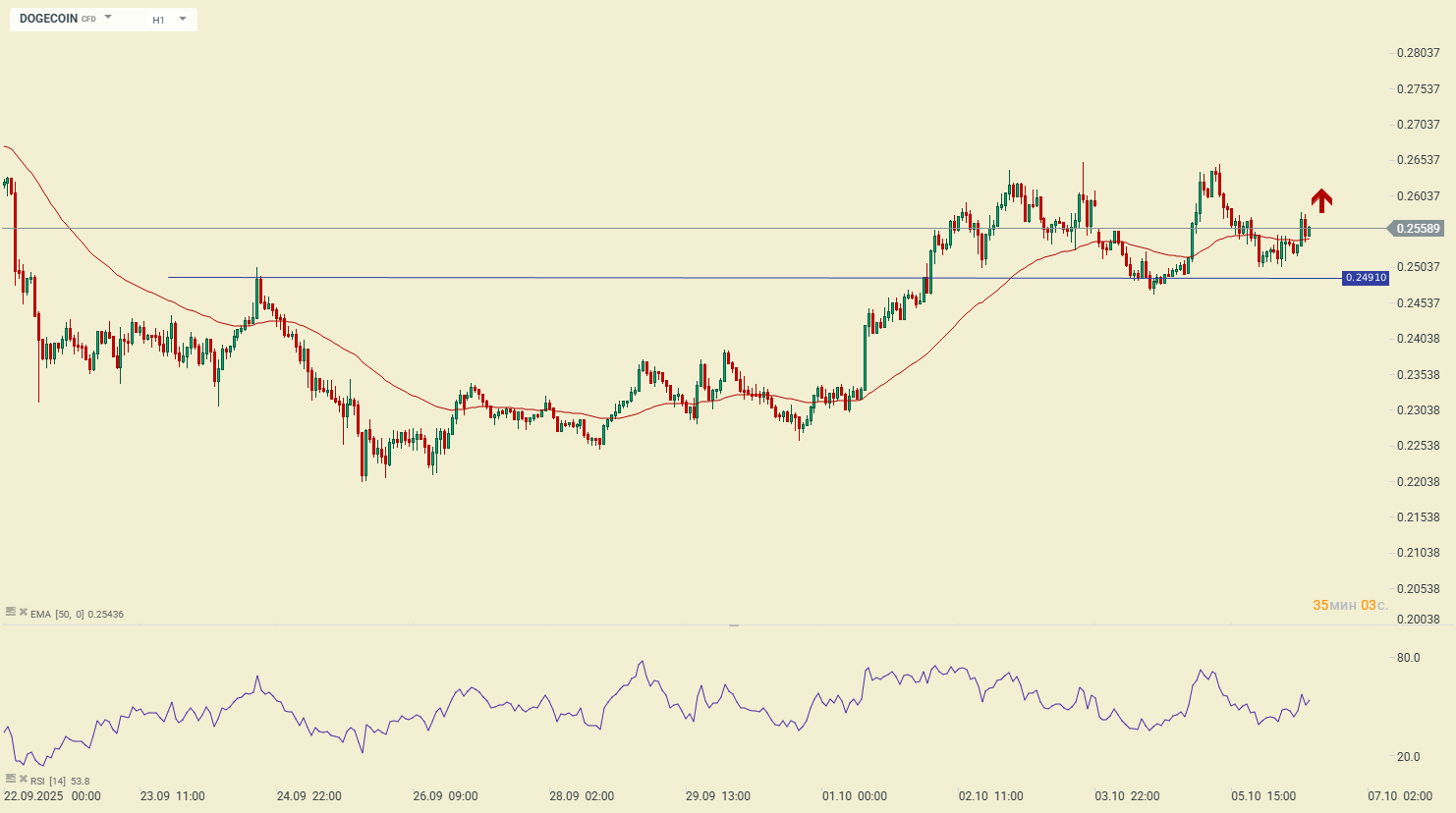Viewport: 1456px width, 813px height.
Task: Remove the EMA indicator with its X icon
Action: [23, 612]
